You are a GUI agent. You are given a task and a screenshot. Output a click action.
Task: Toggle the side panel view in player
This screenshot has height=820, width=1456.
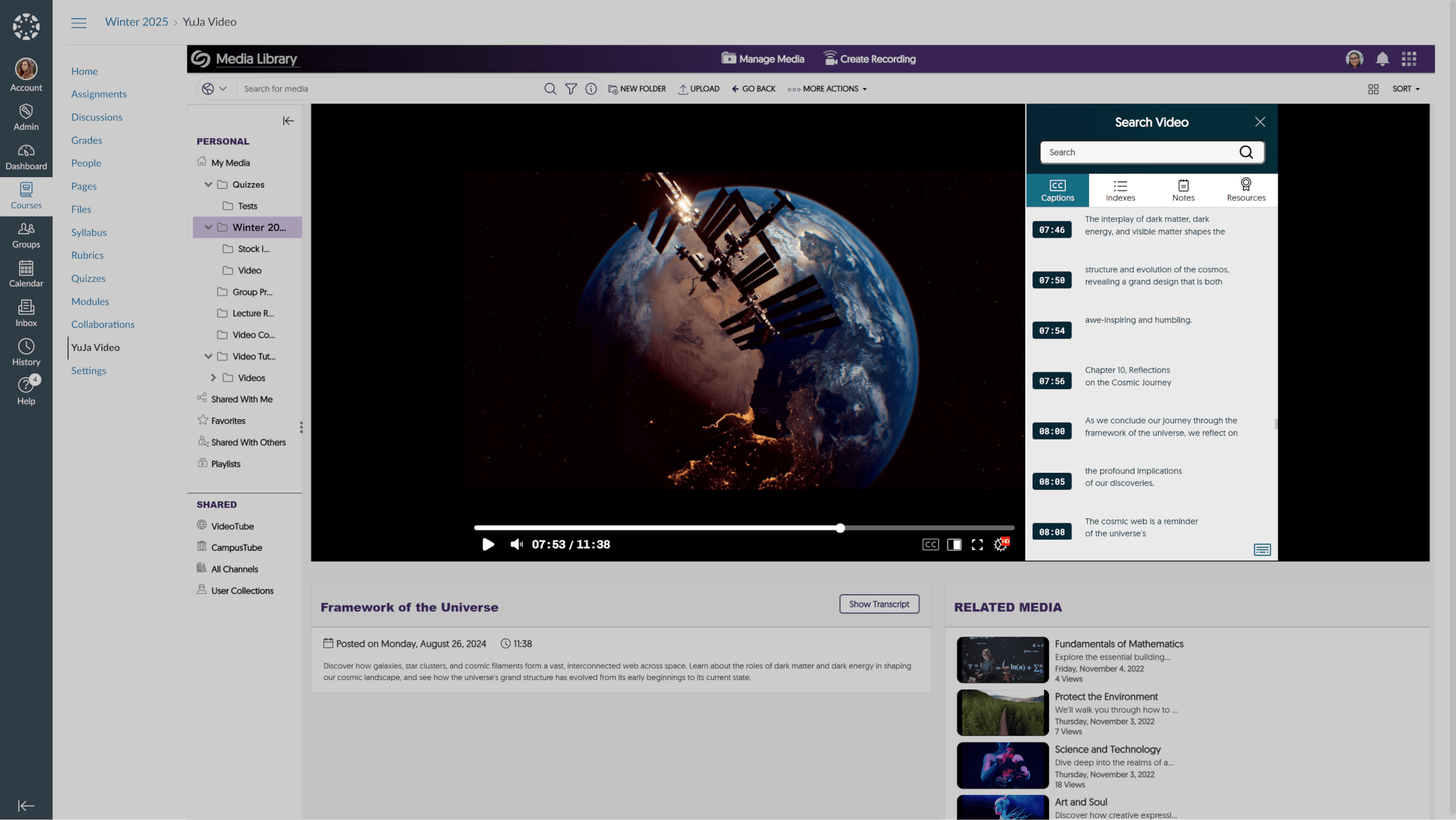(x=954, y=544)
